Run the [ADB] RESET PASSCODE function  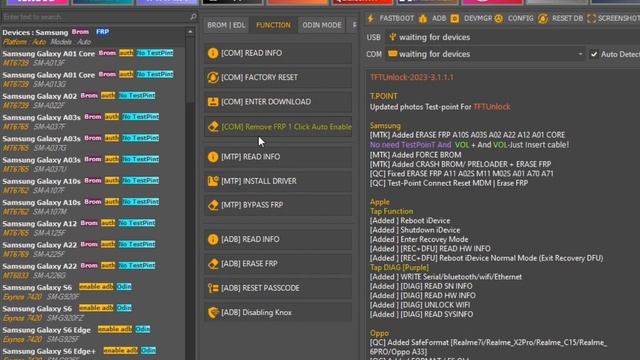(278, 288)
